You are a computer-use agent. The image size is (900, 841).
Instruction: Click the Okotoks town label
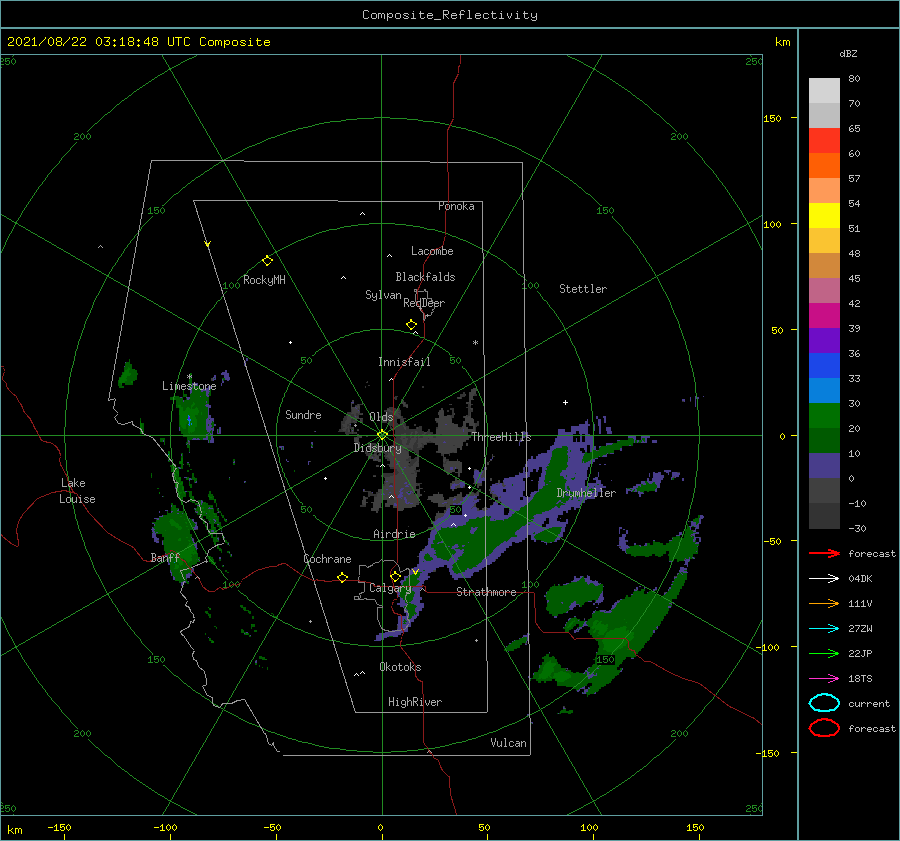tap(400, 667)
